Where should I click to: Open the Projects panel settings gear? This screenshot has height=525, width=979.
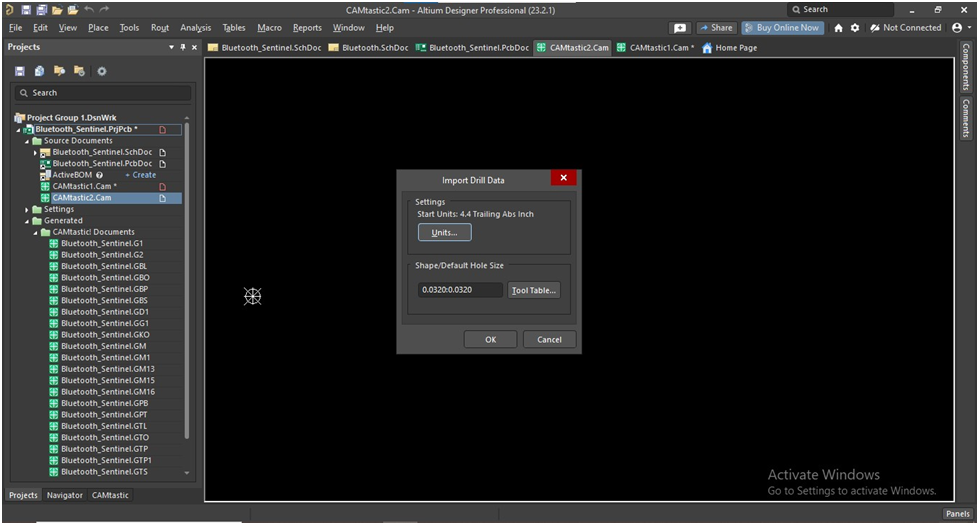tap(101, 71)
